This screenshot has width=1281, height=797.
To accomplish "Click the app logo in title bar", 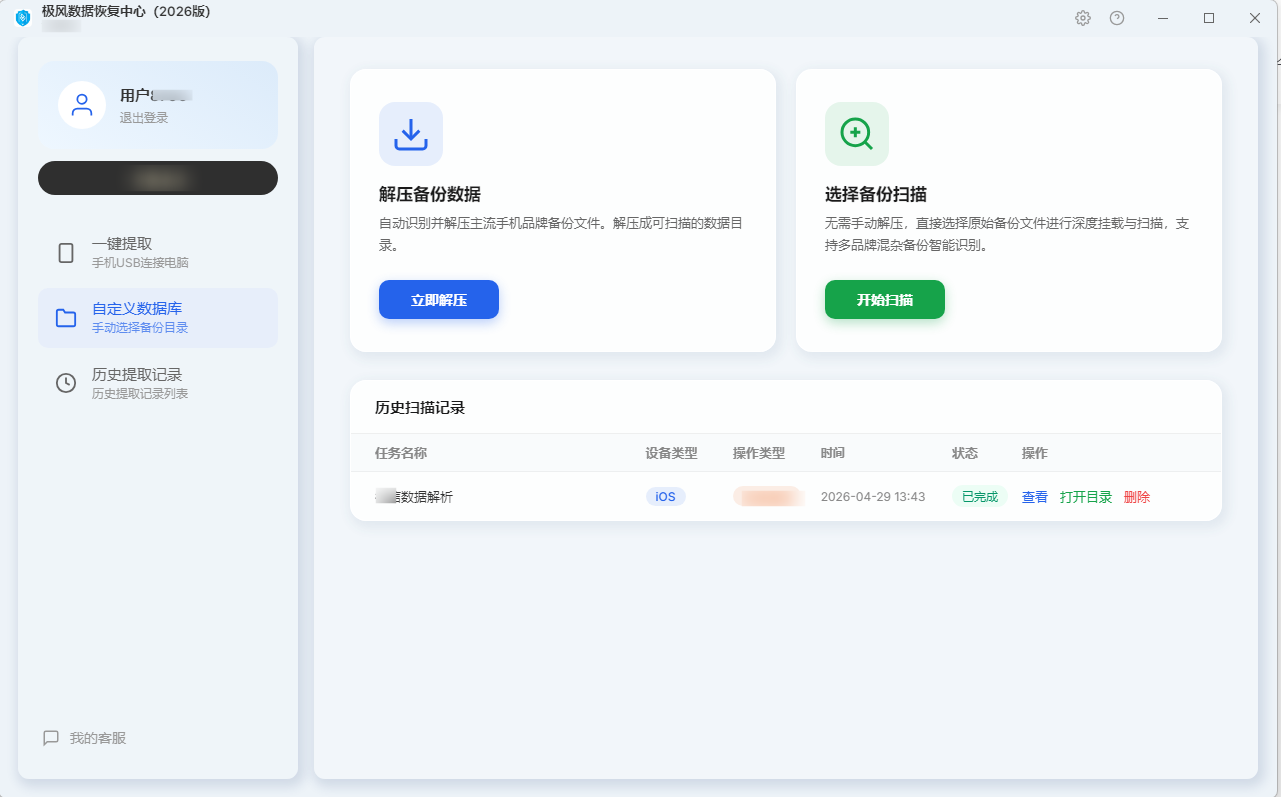I will [x=23, y=18].
